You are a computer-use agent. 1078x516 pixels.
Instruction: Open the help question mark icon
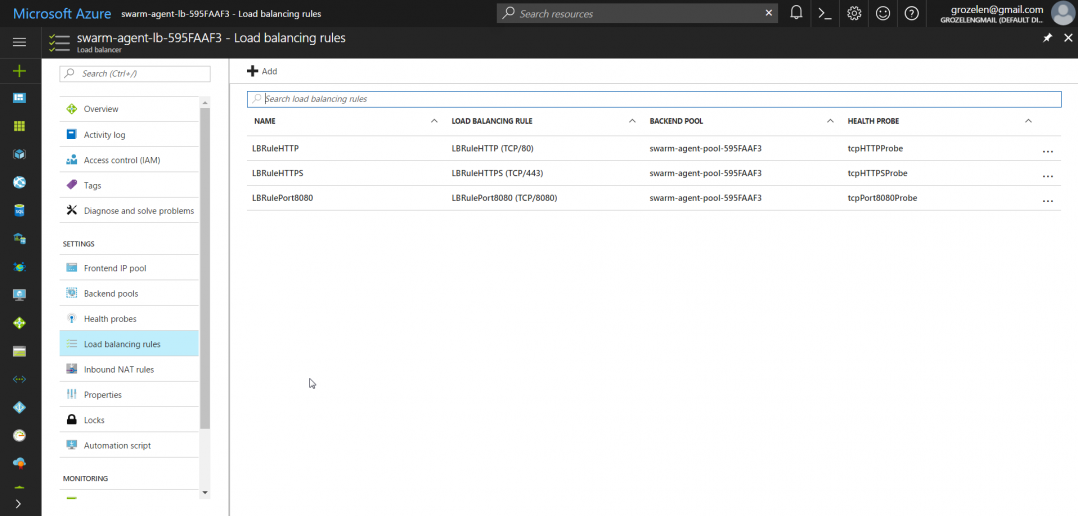click(911, 13)
